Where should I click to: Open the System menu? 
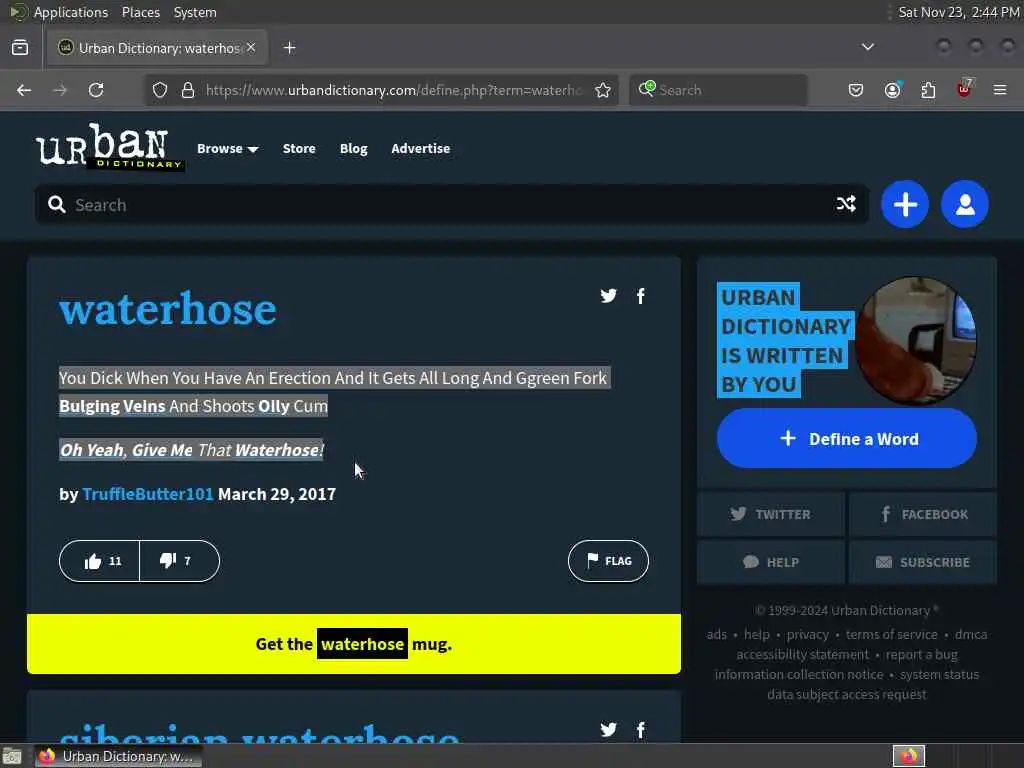[195, 12]
